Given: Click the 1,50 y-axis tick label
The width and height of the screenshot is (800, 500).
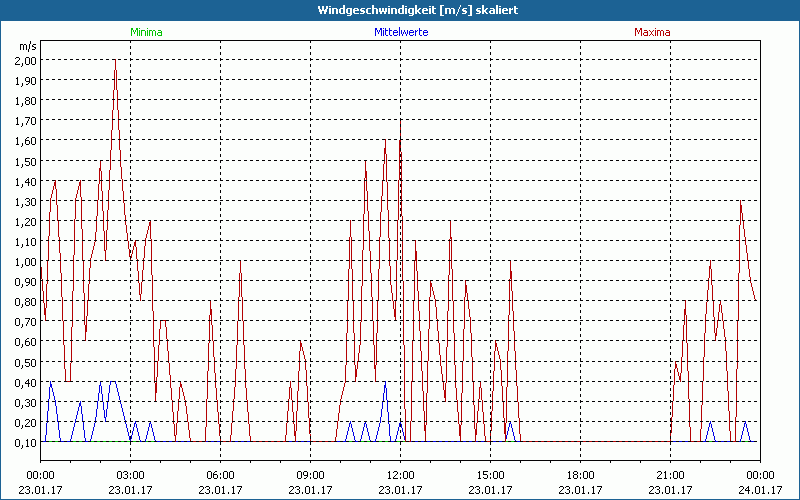Looking at the screenshot, I should tap(26, 161).
